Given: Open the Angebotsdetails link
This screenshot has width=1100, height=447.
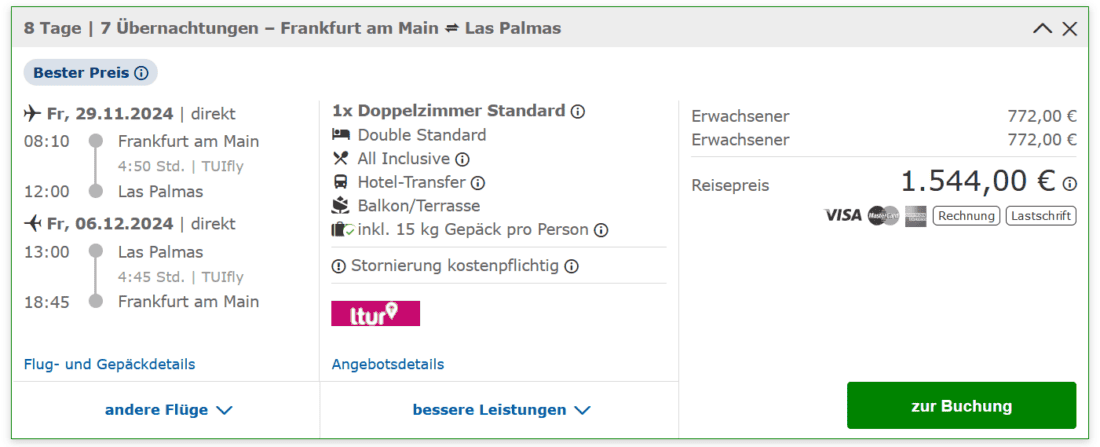Looking at the screenshot, I should pos(388,364).
